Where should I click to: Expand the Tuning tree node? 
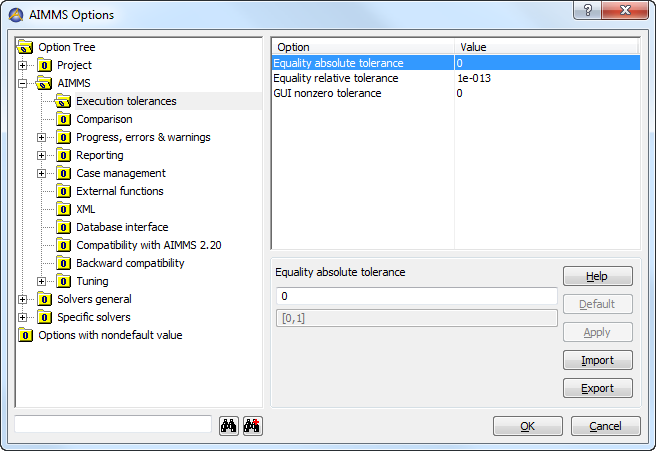(x=41, y=281)
